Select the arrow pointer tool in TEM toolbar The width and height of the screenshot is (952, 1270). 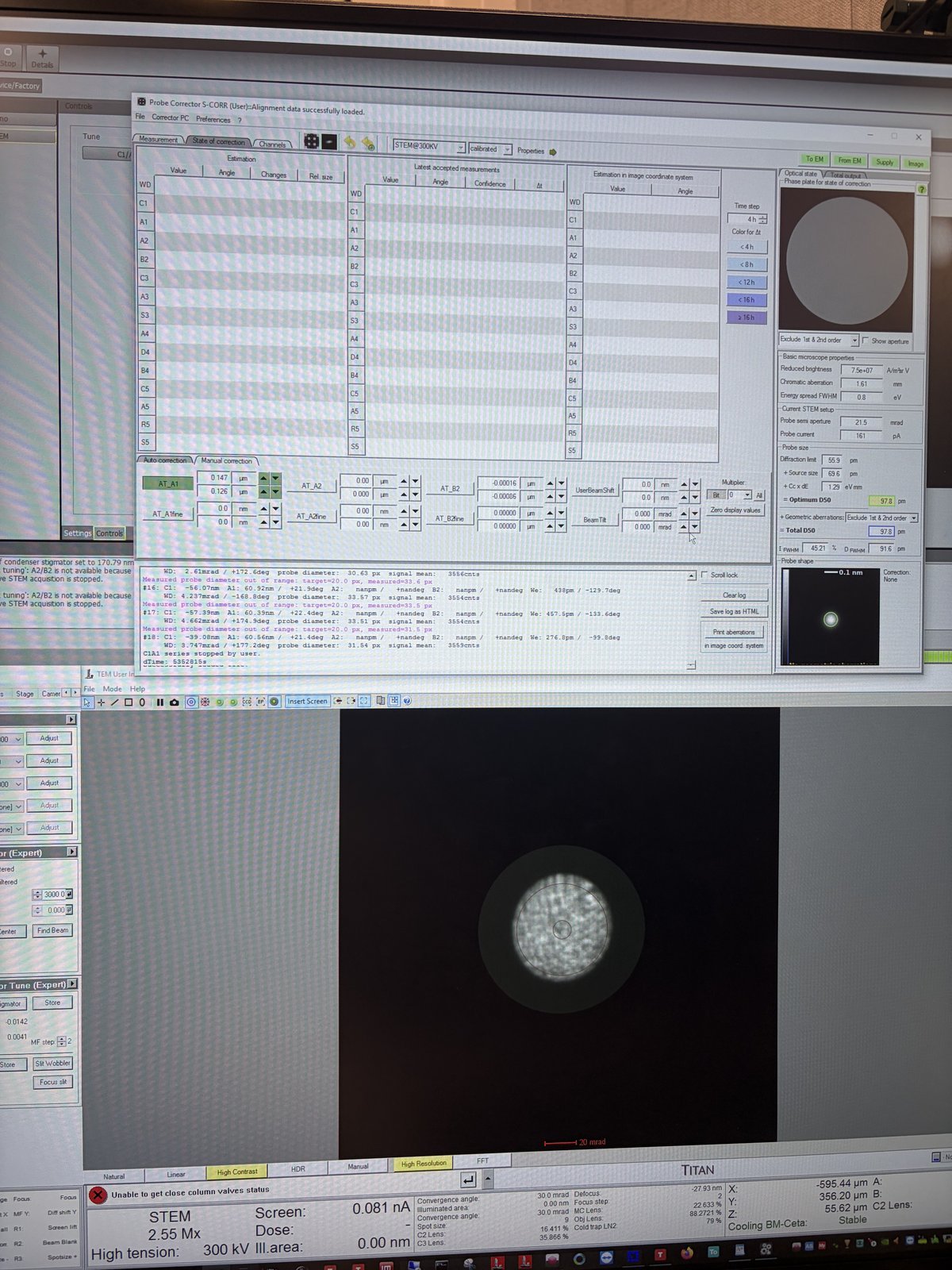(87, 702)
